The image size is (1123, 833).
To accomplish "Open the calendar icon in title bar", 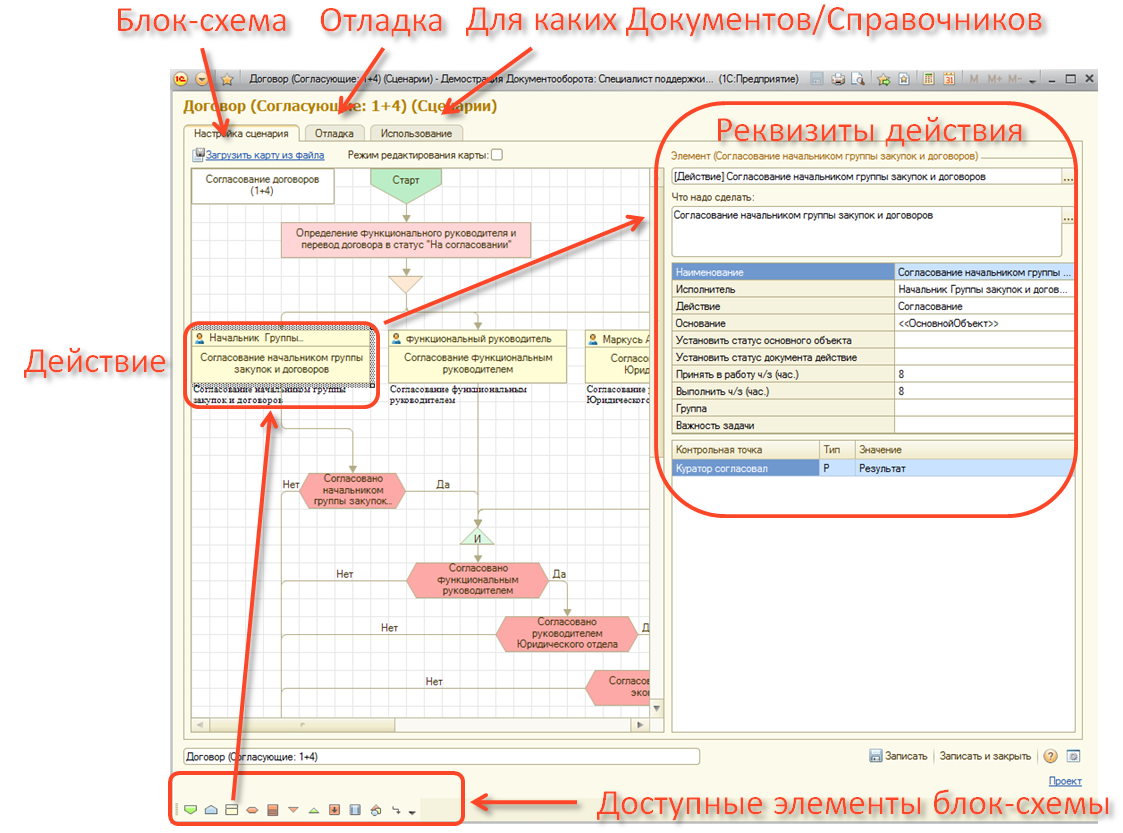I will coord(948,79).
